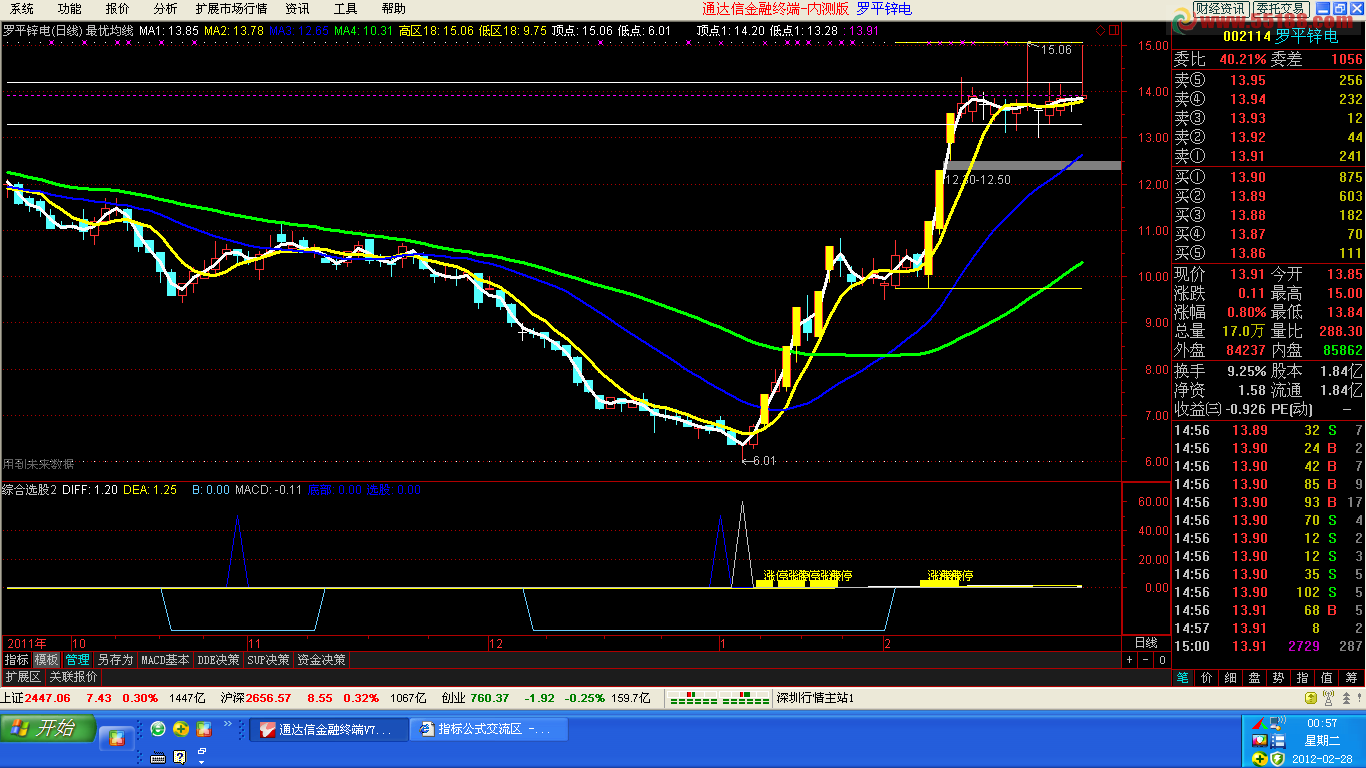Click the red-green triangle tray icon
Screen dimensions: 1366x768
click(1258, 722)
